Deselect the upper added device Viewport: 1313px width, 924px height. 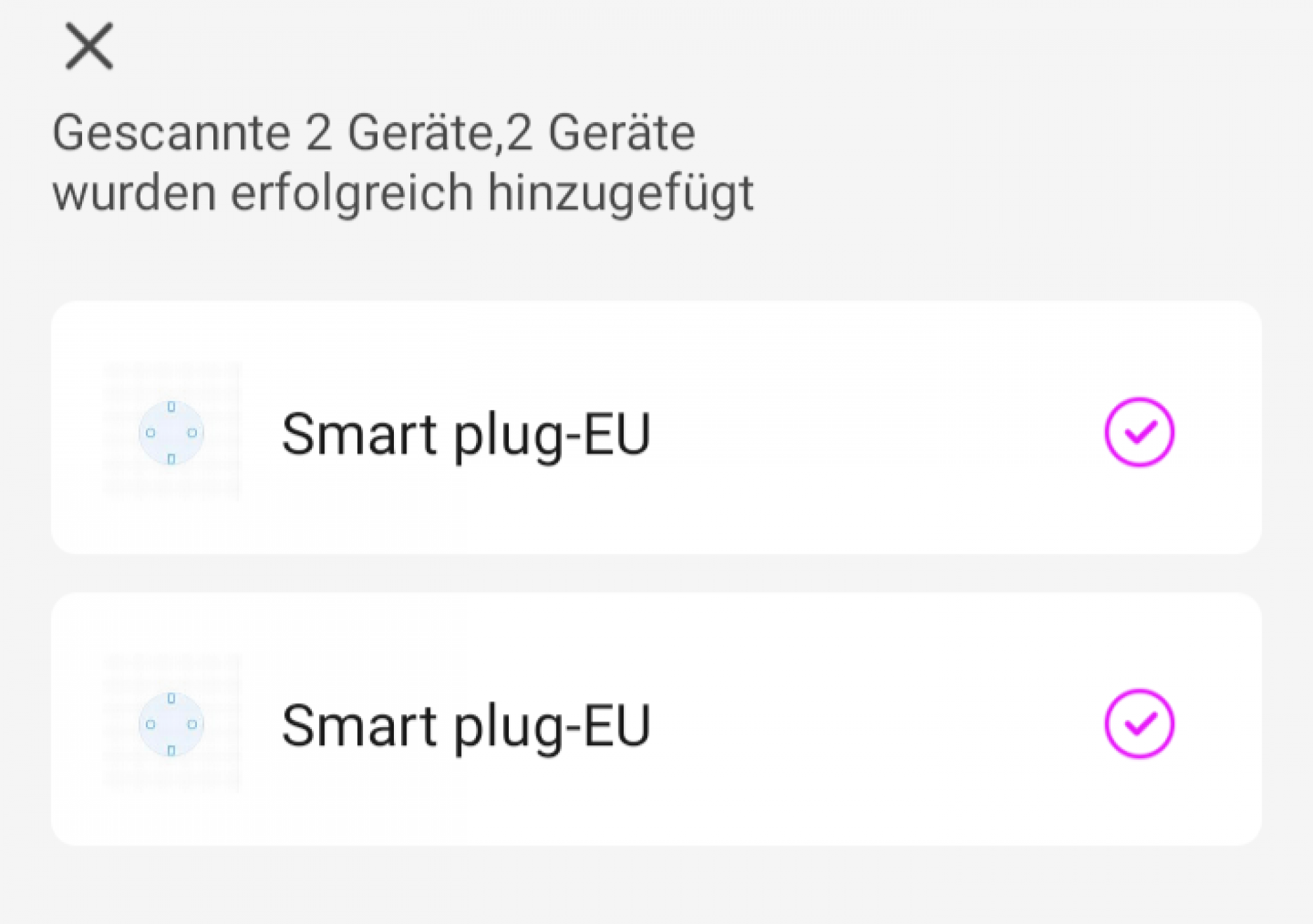(1139, 432)
